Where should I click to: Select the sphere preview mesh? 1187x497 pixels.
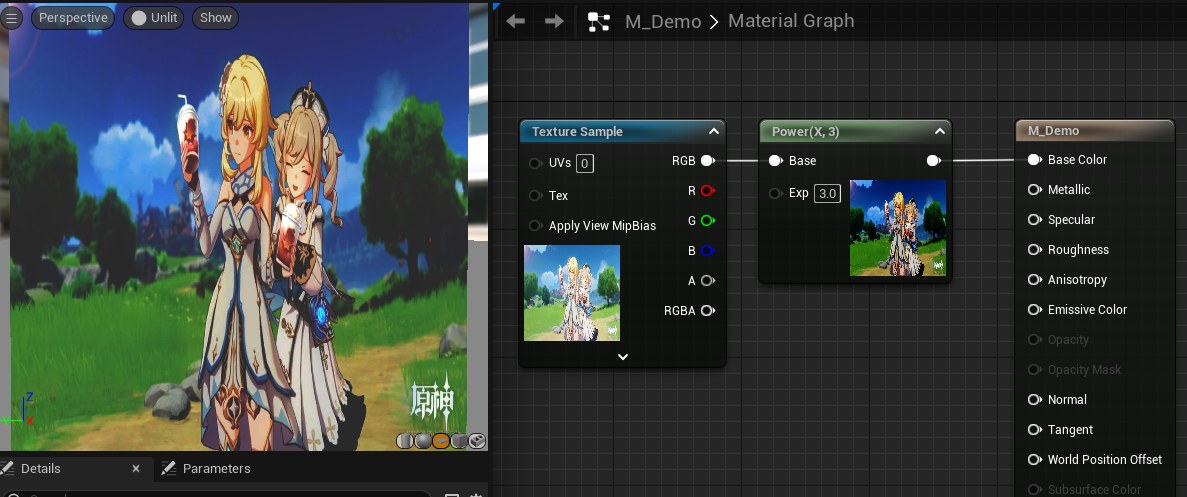(422, 441)
